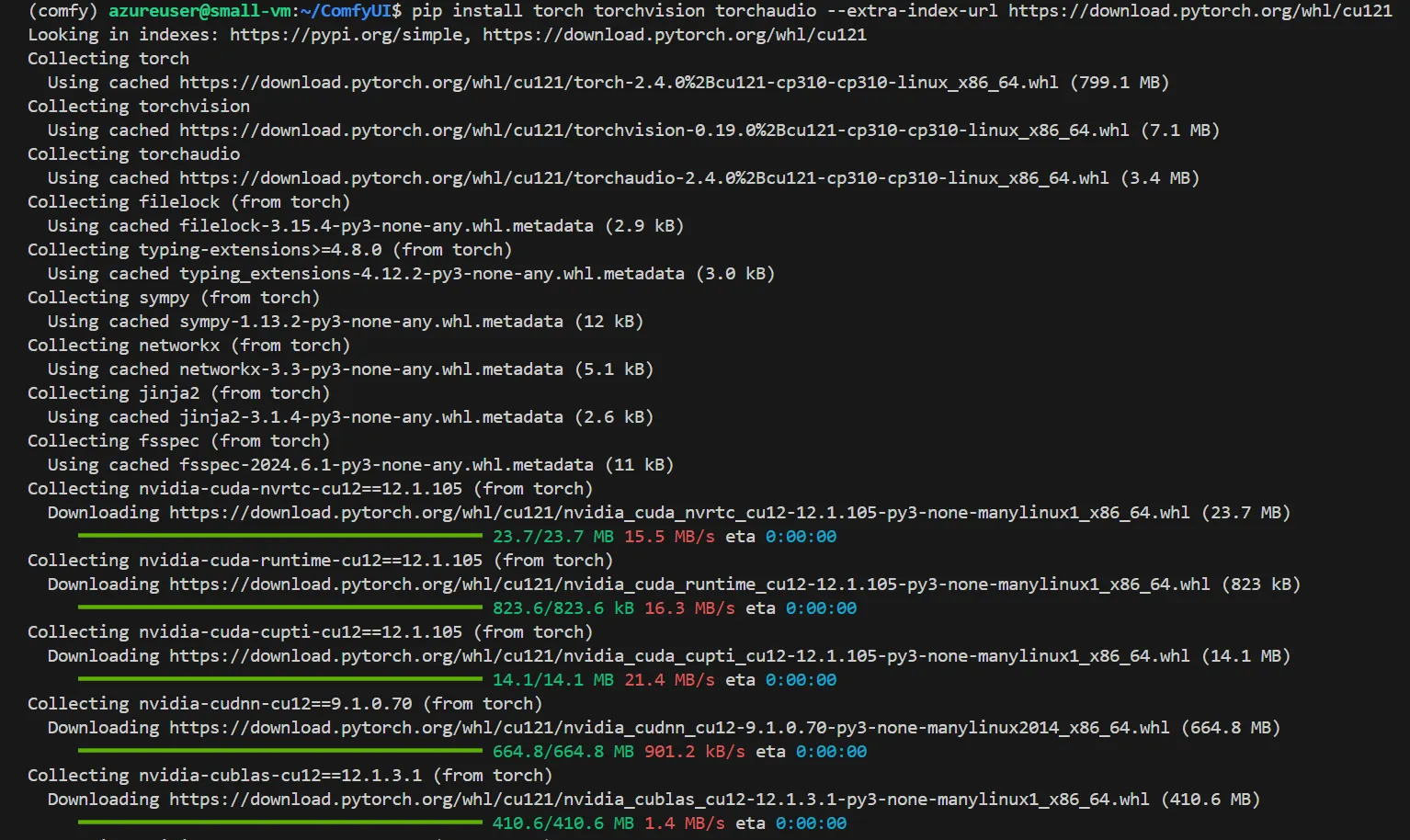
Task: Open the torchvision-0.19.0 wheel URL
Action: click(654, 131)
